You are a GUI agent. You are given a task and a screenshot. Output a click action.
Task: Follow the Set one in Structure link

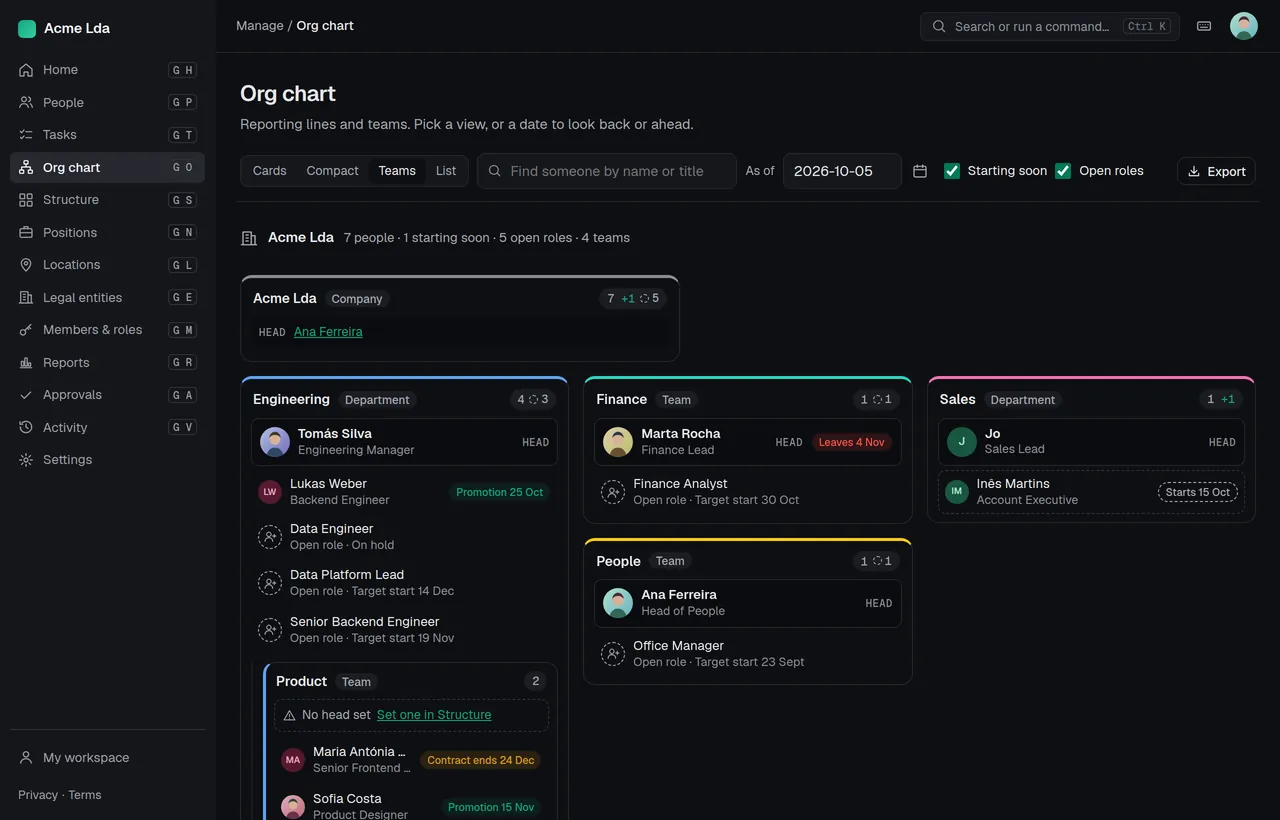(x=434, y=715)
